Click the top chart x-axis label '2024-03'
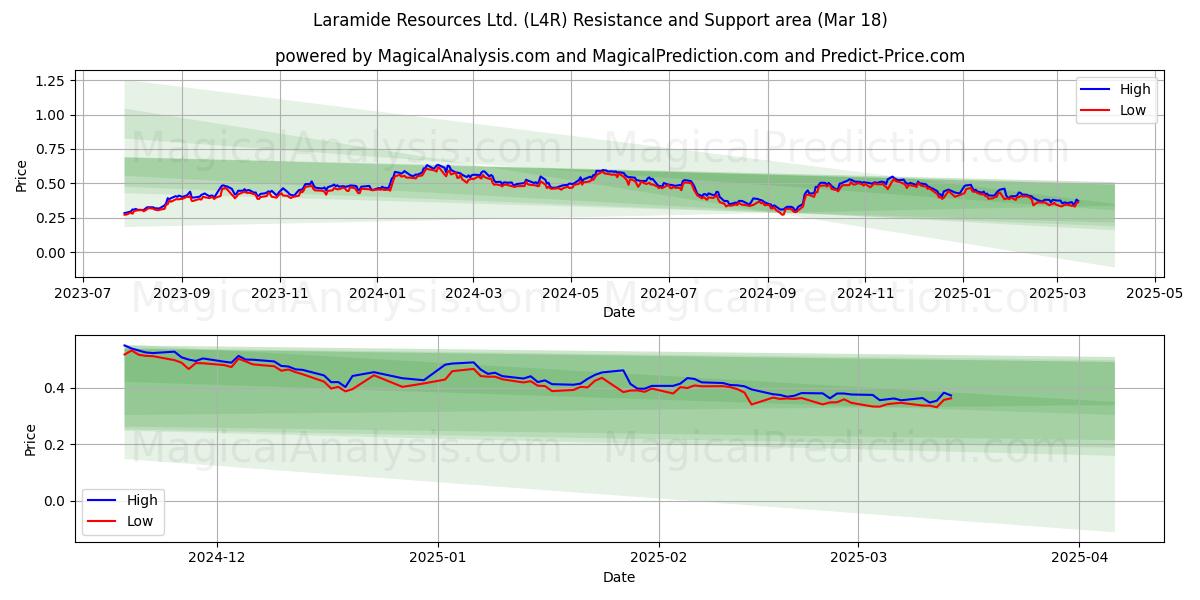The image size is (1200, 600). [x=473, y=295]
